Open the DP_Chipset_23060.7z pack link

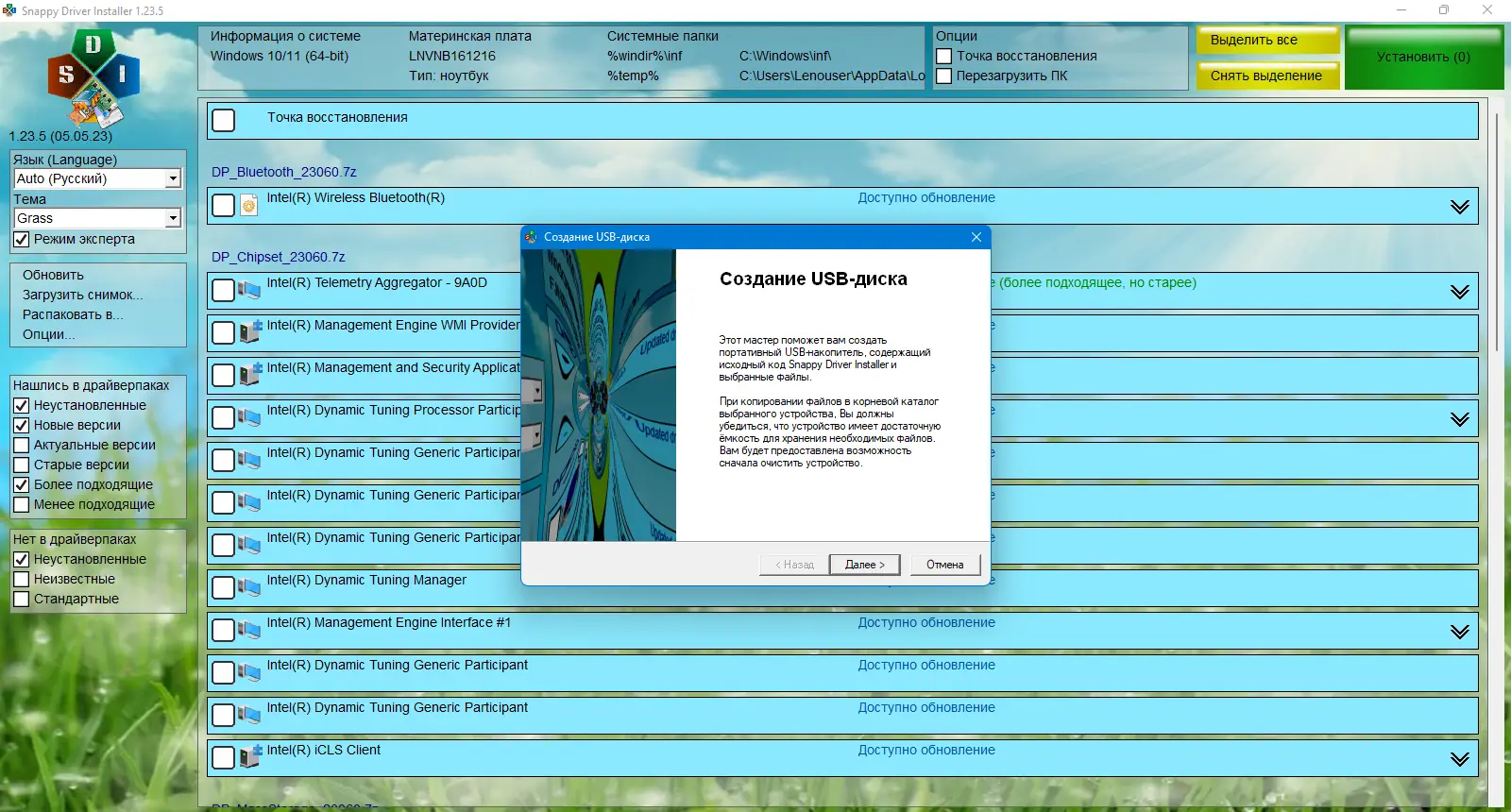click(x=279, y=257)
